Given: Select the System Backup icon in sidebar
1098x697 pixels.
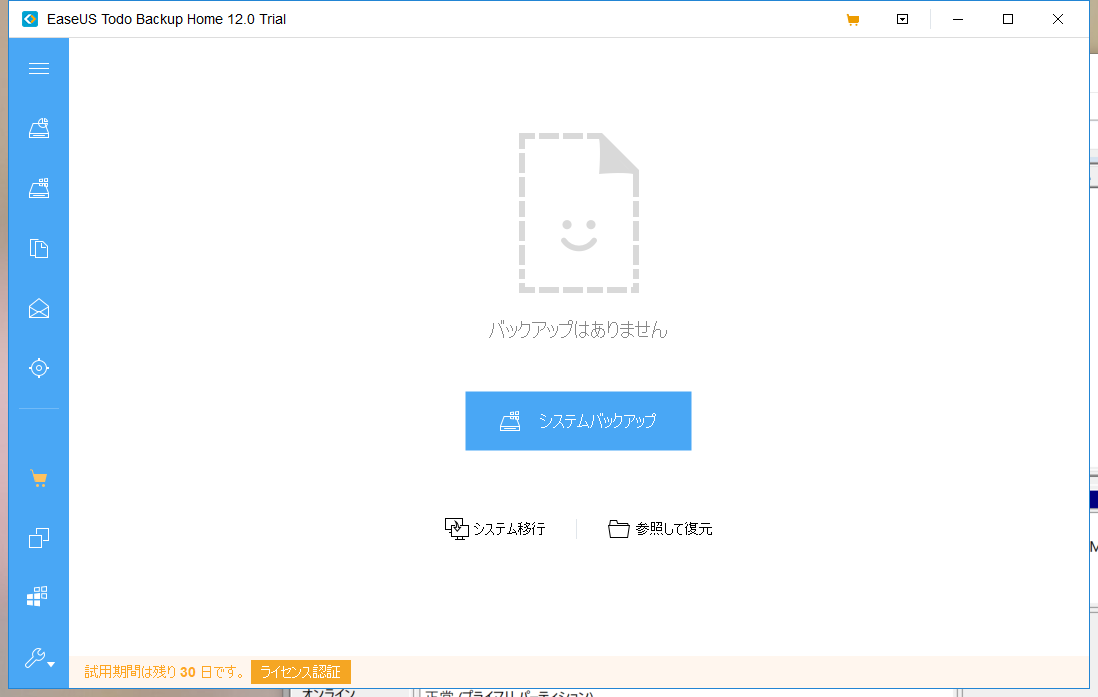Looking at the screenshot, I should [38, 127].
